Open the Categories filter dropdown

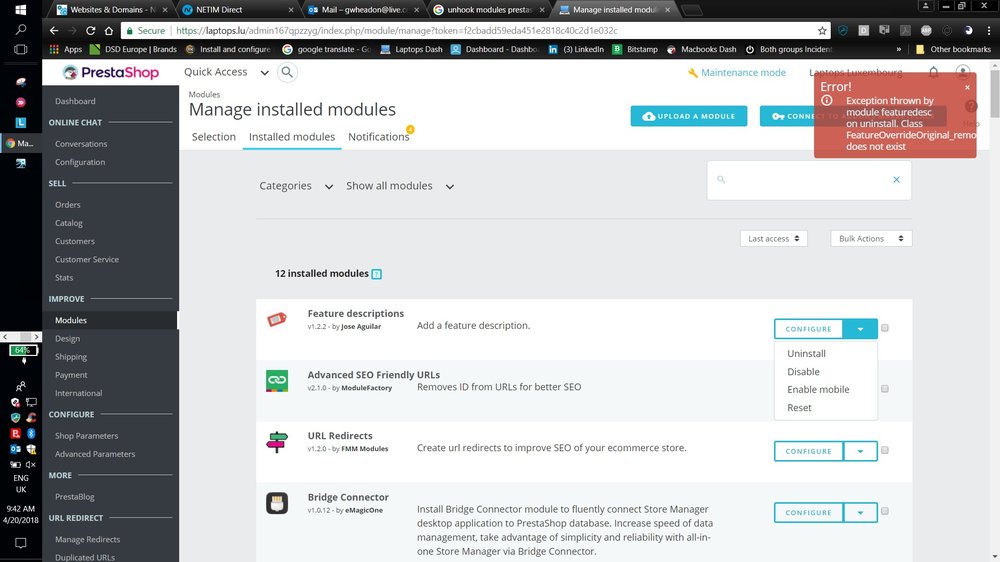click(296, 186)
